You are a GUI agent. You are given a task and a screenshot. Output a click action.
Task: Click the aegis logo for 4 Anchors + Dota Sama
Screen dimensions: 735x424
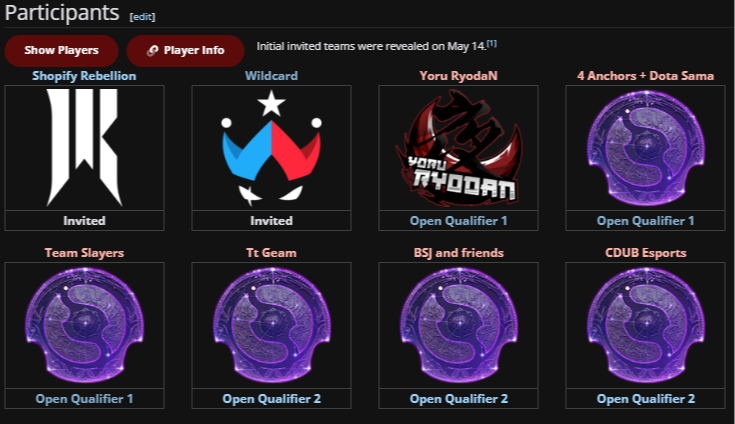(645, 148)
